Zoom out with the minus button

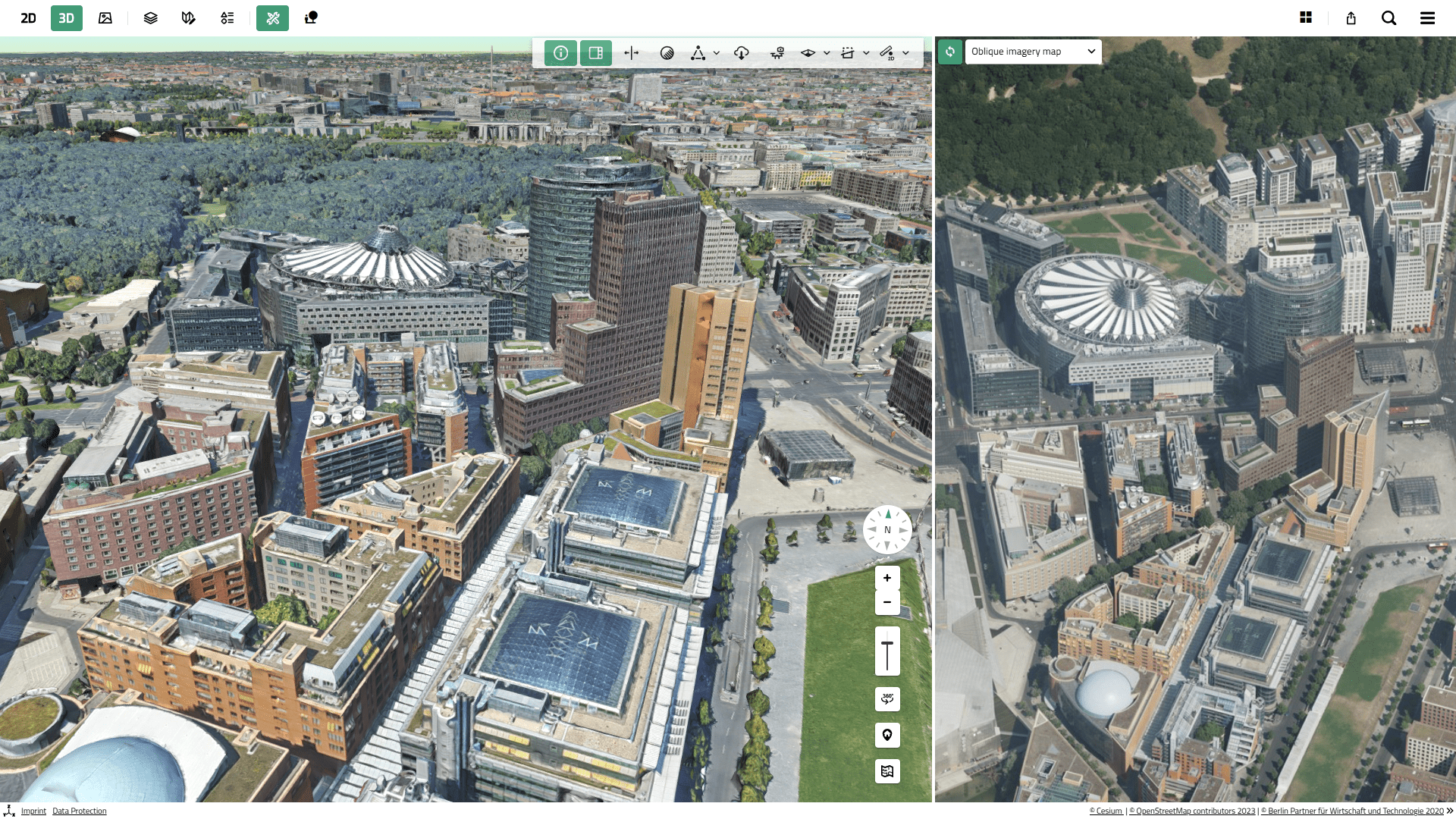887,603
